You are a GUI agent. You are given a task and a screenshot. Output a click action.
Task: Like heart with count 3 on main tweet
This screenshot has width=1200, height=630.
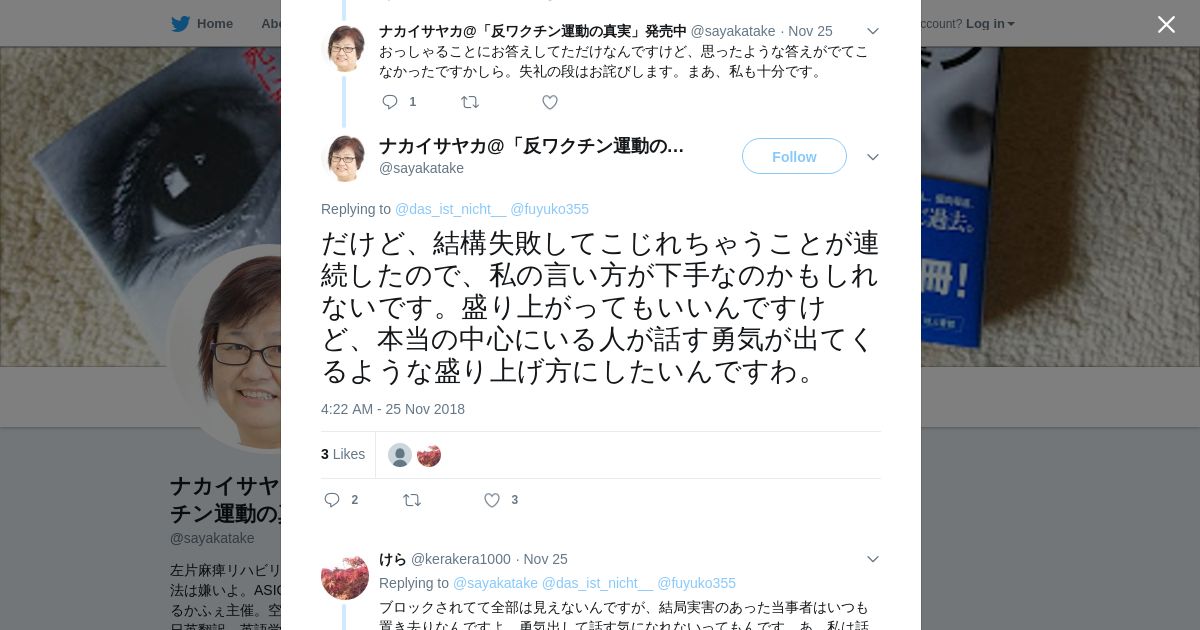(x=492, y=500)
